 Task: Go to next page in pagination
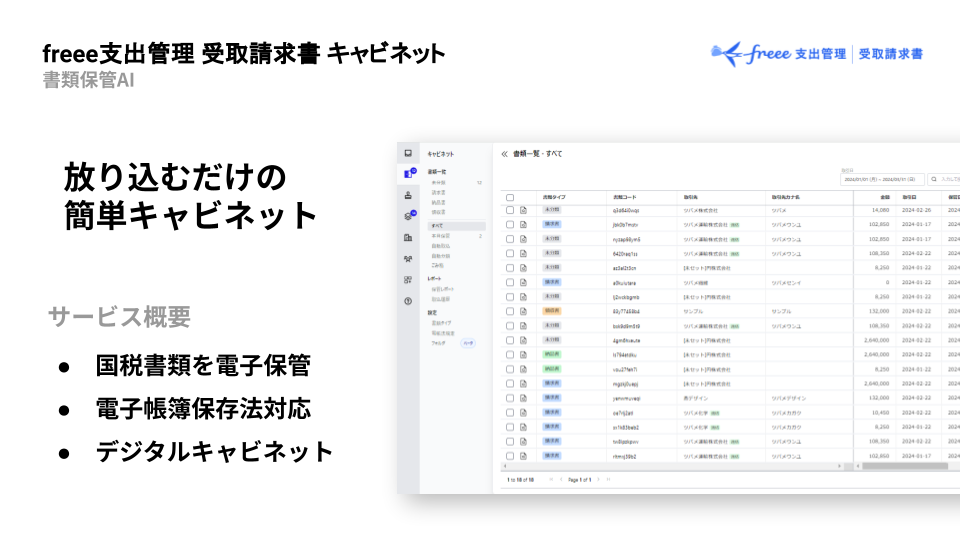598,479
